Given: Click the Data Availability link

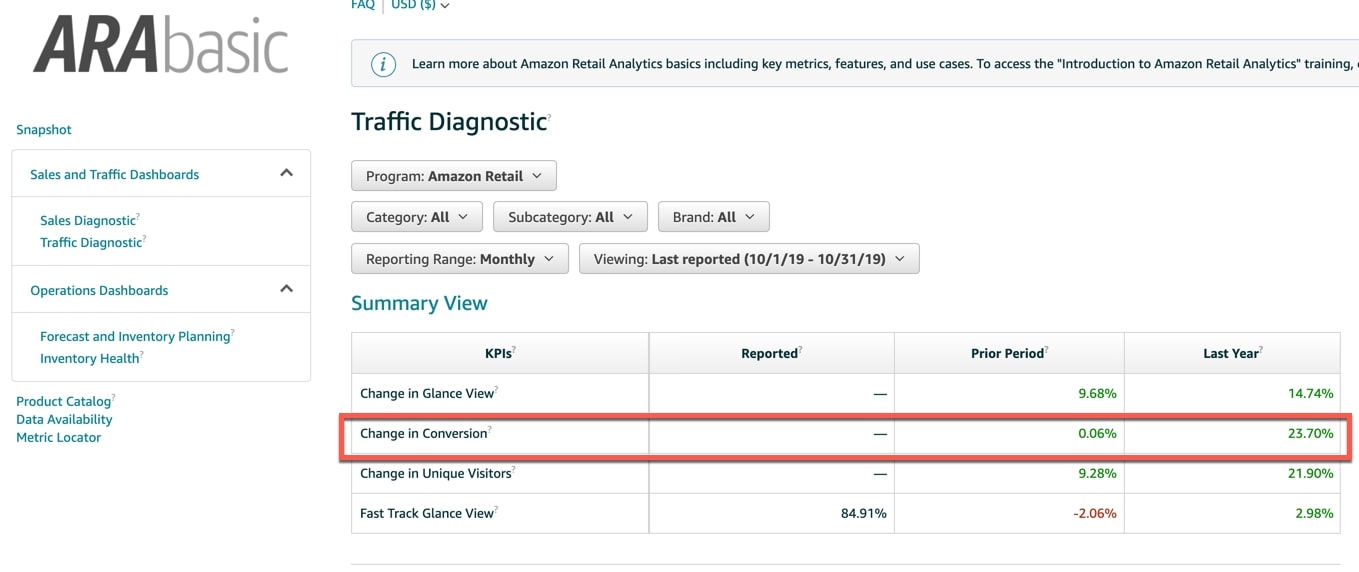Looking at the screenshot, I should point(64,420).
